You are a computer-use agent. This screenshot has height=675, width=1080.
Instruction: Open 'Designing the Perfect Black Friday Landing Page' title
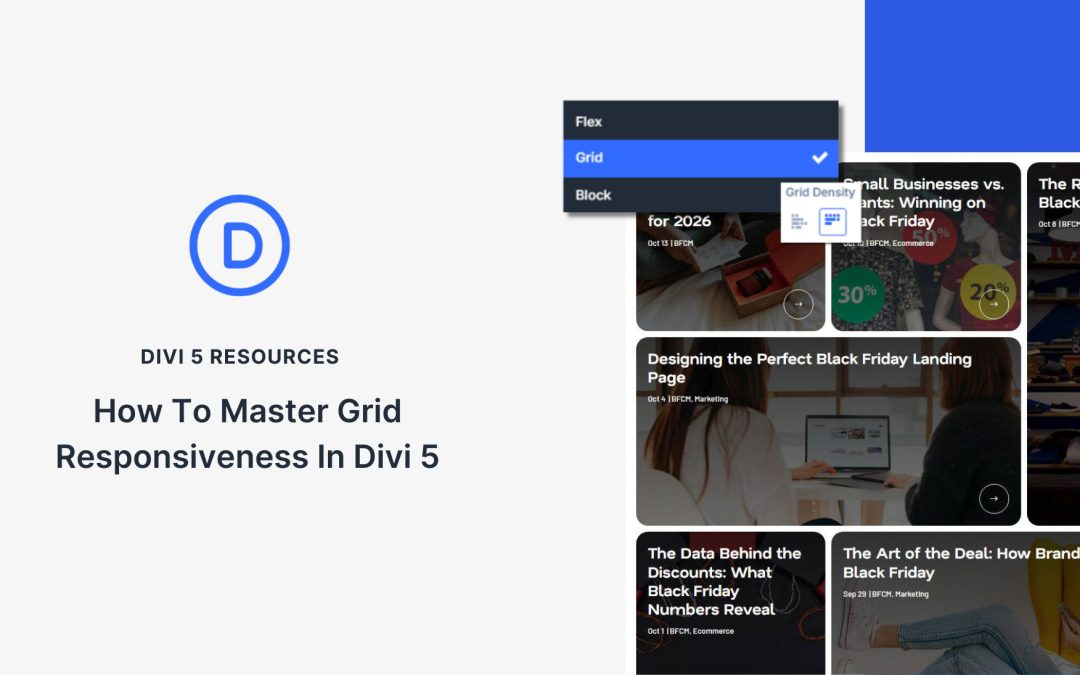tap(809, 368)
